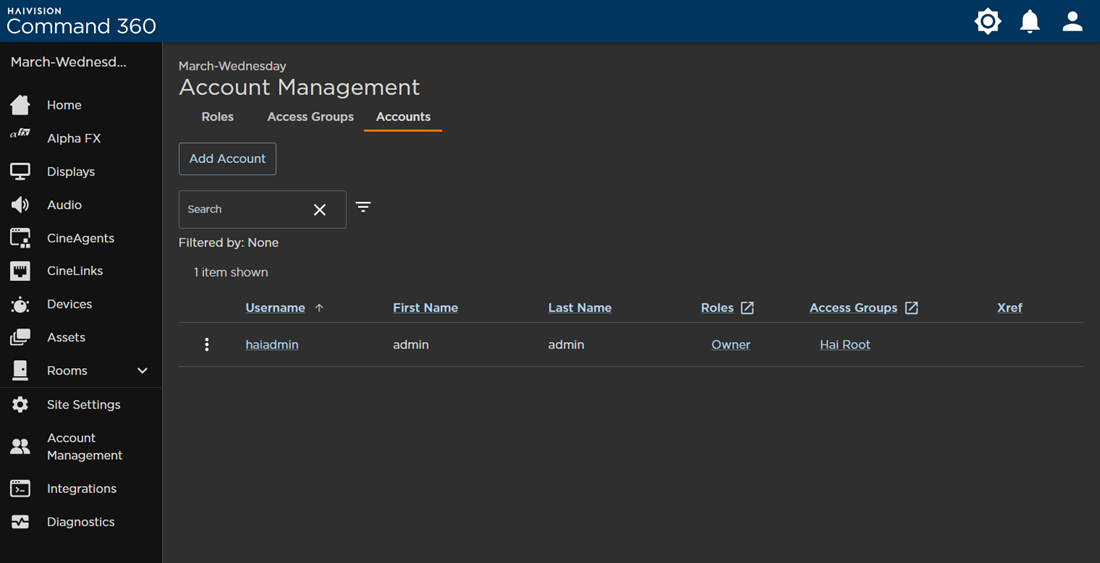Open CineAgents in sidebar
Viewport: 1100px width, 563px height.
click(x=81, y=238)
